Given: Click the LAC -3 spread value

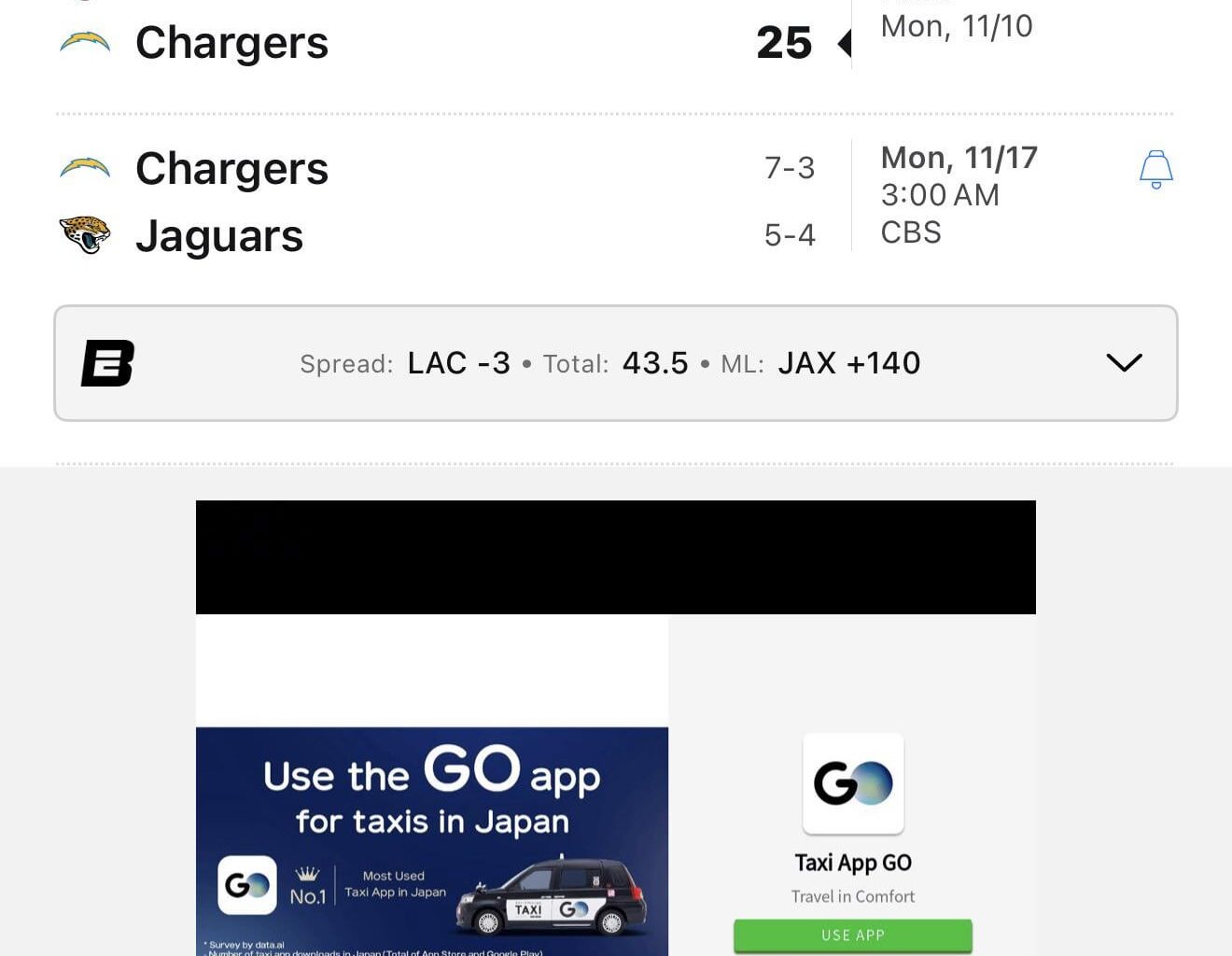Looking at the screenshot, I should 458,363.
